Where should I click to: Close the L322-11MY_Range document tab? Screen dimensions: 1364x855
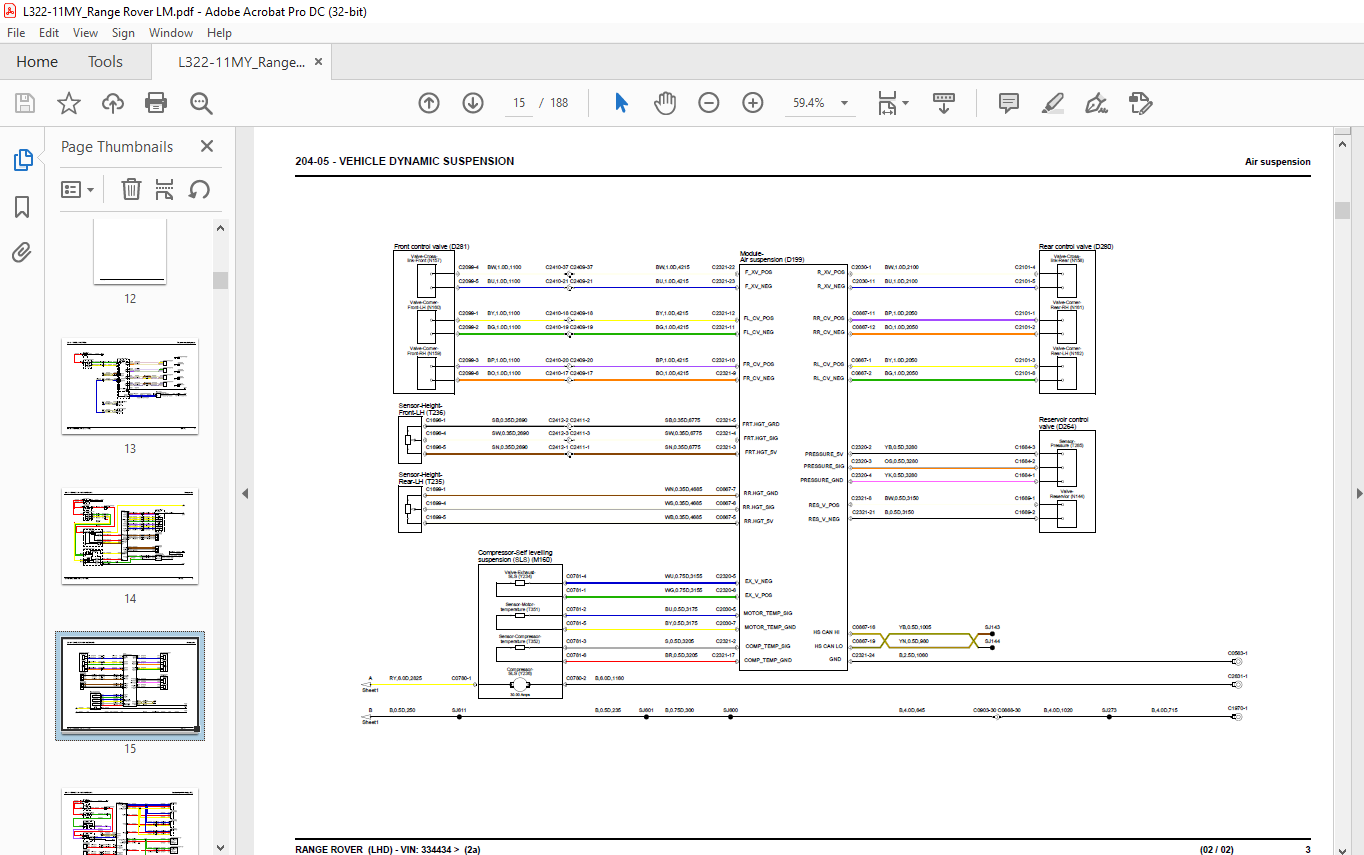(x=319, y=62)
